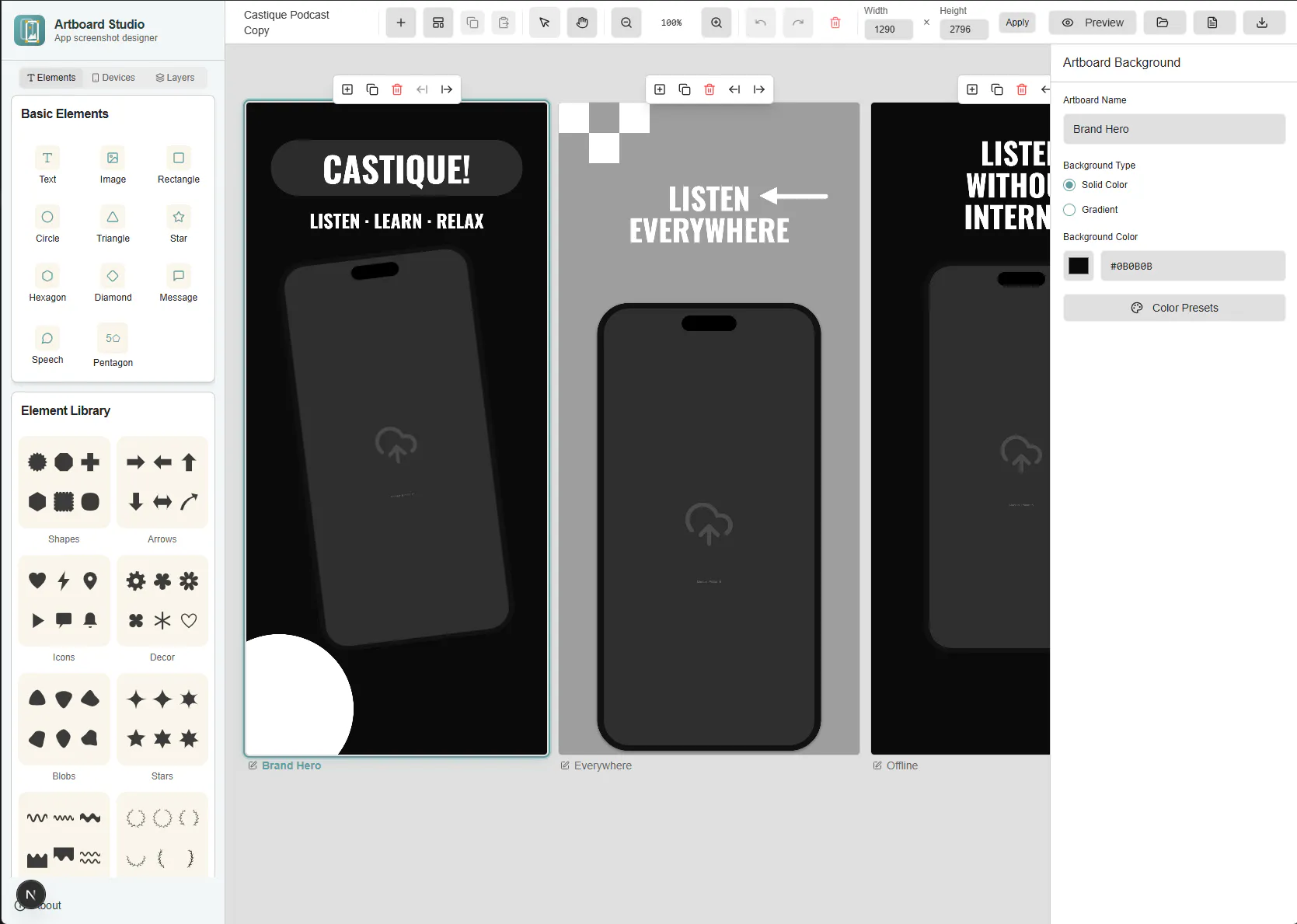Switch to the Layers tab

coord(175,78)
